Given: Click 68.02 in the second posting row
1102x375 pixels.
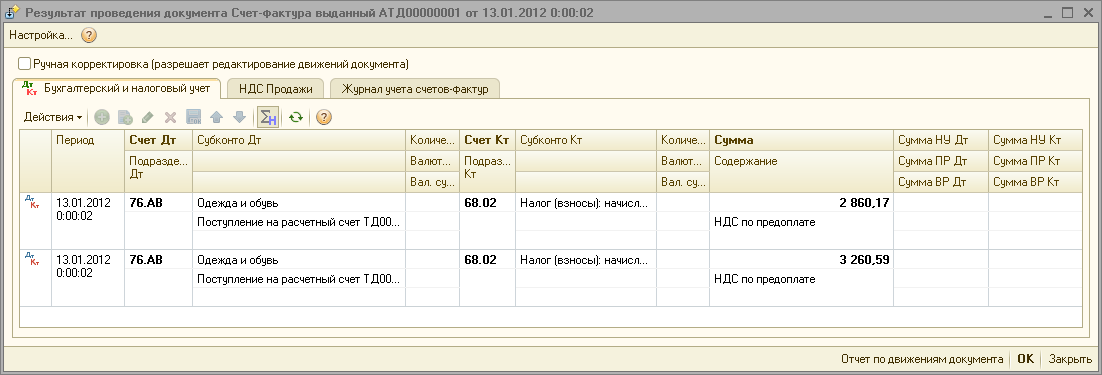Looking at the screenshot, I should click(481, 259).
